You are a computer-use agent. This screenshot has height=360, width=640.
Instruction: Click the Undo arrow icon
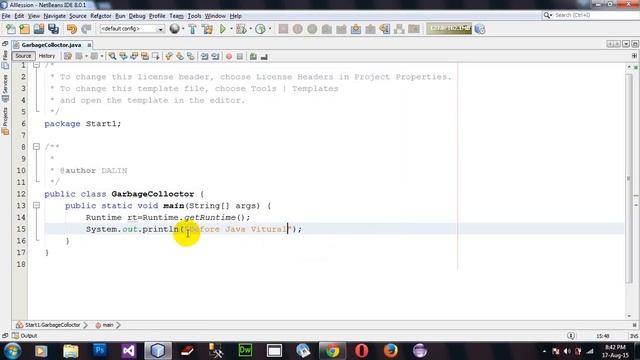72,29
